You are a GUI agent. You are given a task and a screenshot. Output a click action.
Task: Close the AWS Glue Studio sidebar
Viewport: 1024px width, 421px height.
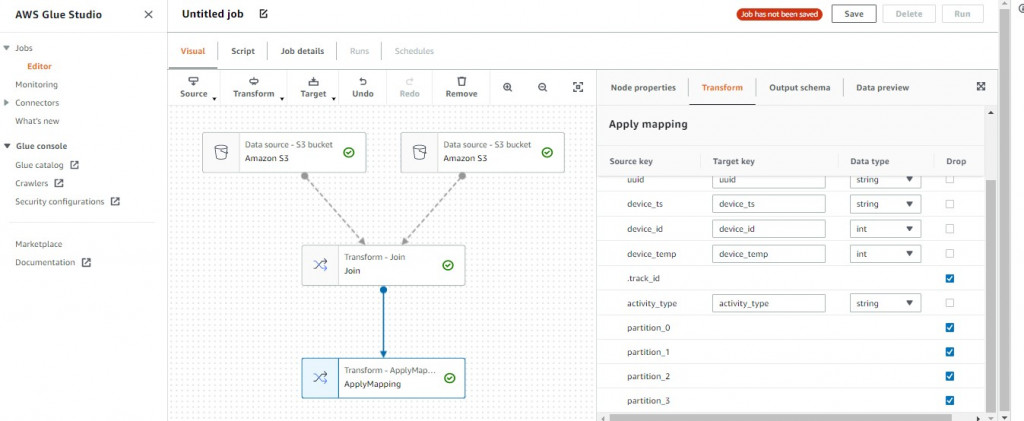(x=149, y=14)
